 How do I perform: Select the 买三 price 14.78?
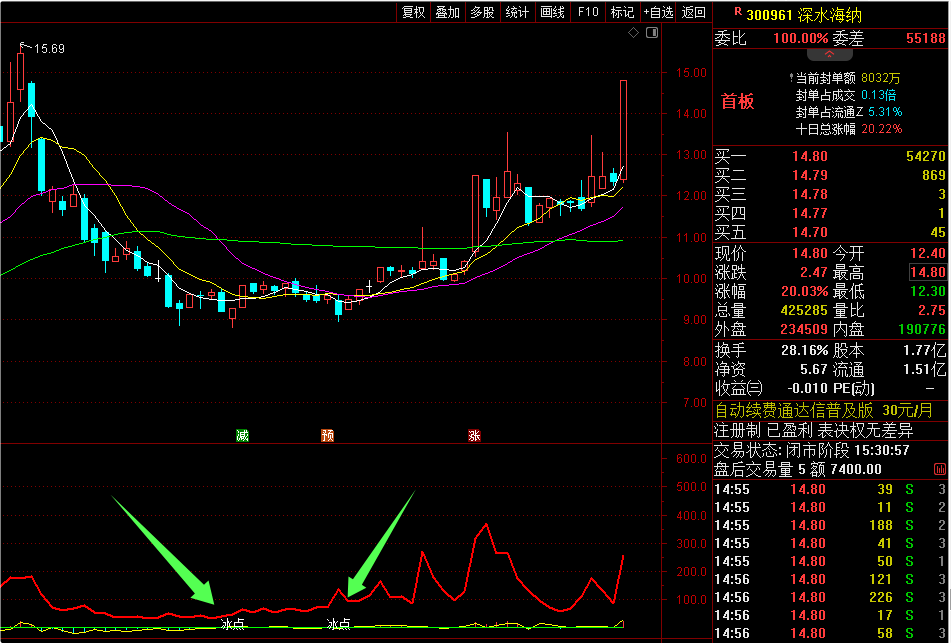[x=810, y=194]
